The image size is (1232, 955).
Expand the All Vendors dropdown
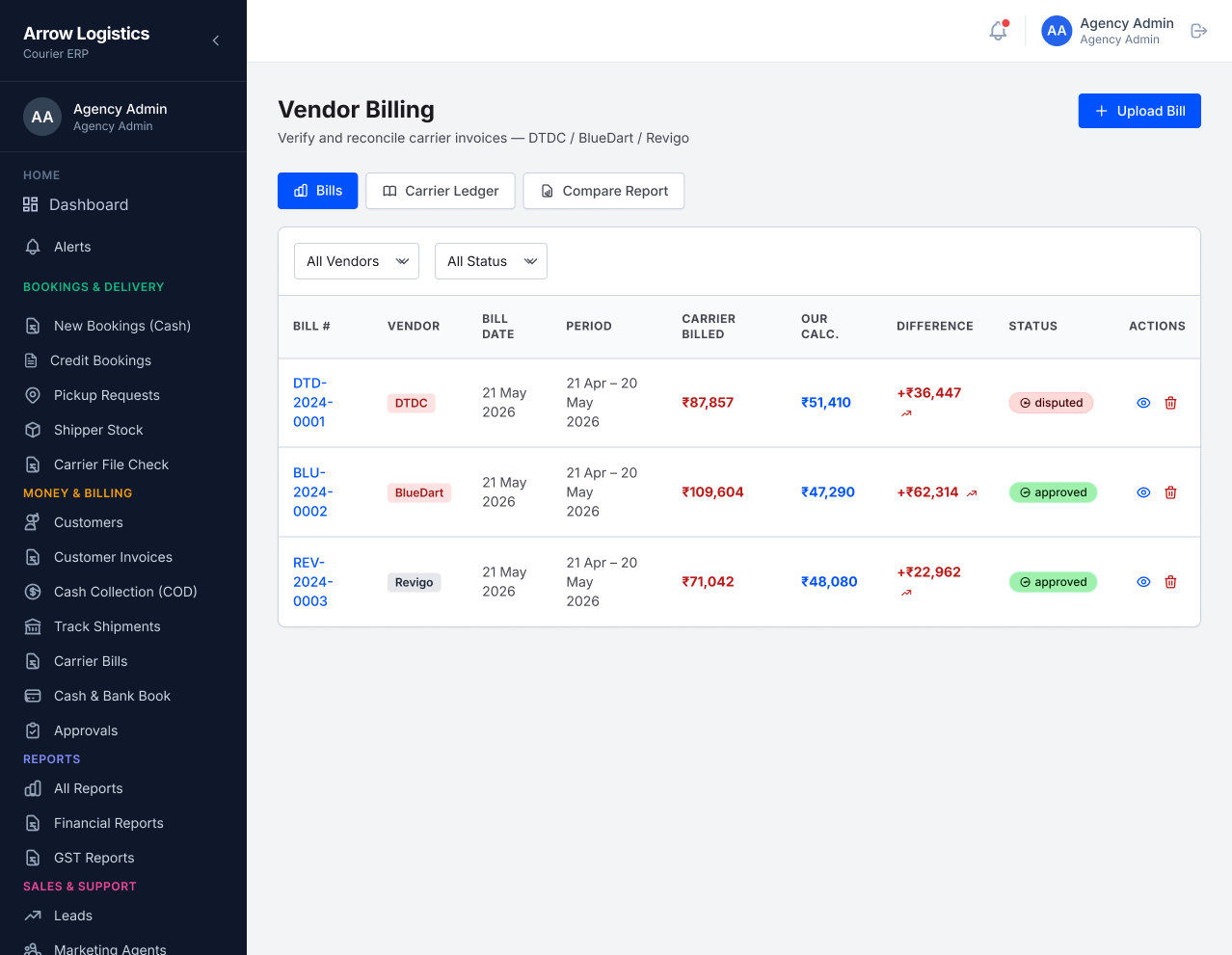click(x=357, y=261)
